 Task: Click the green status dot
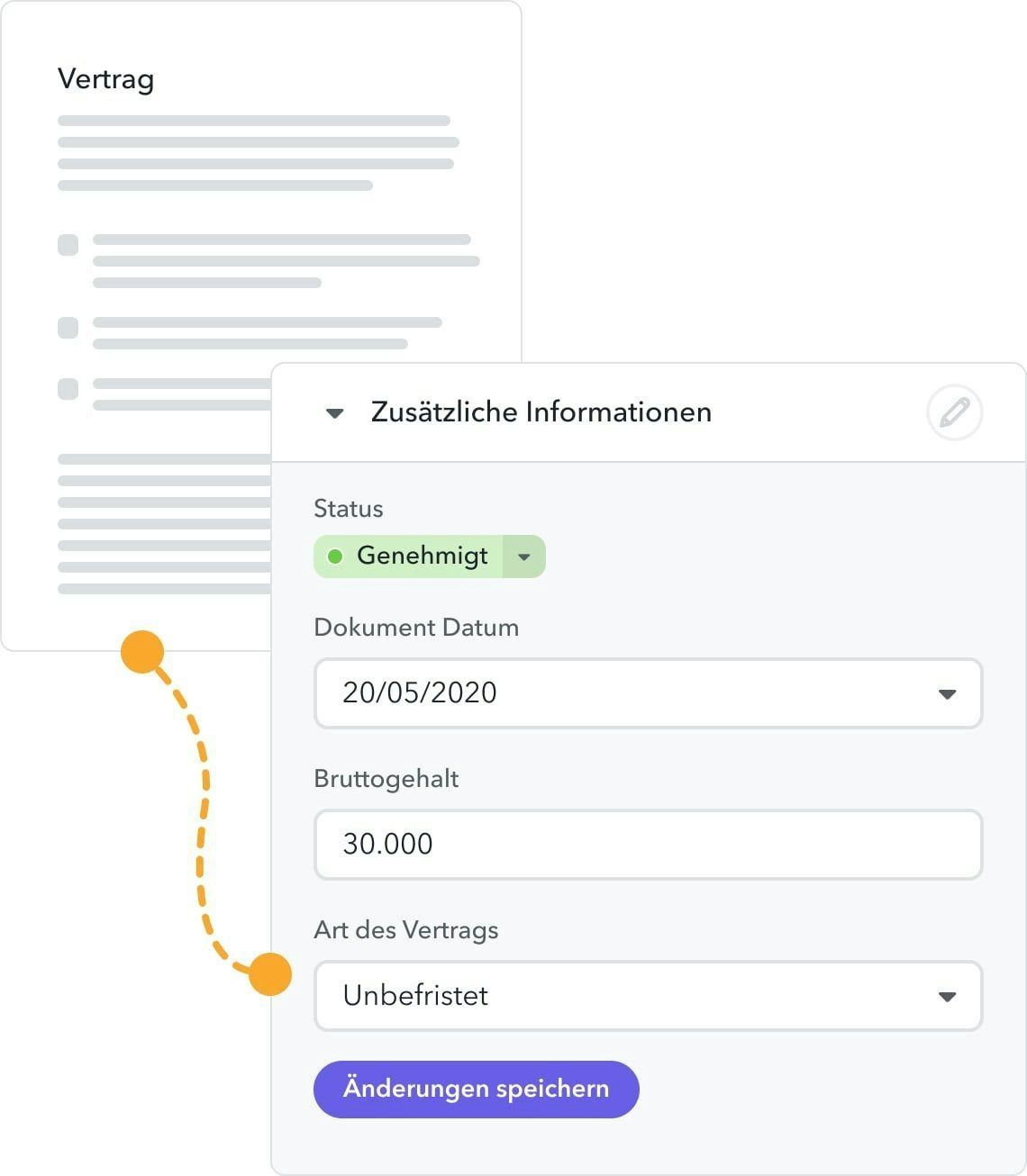coord(335,556)
